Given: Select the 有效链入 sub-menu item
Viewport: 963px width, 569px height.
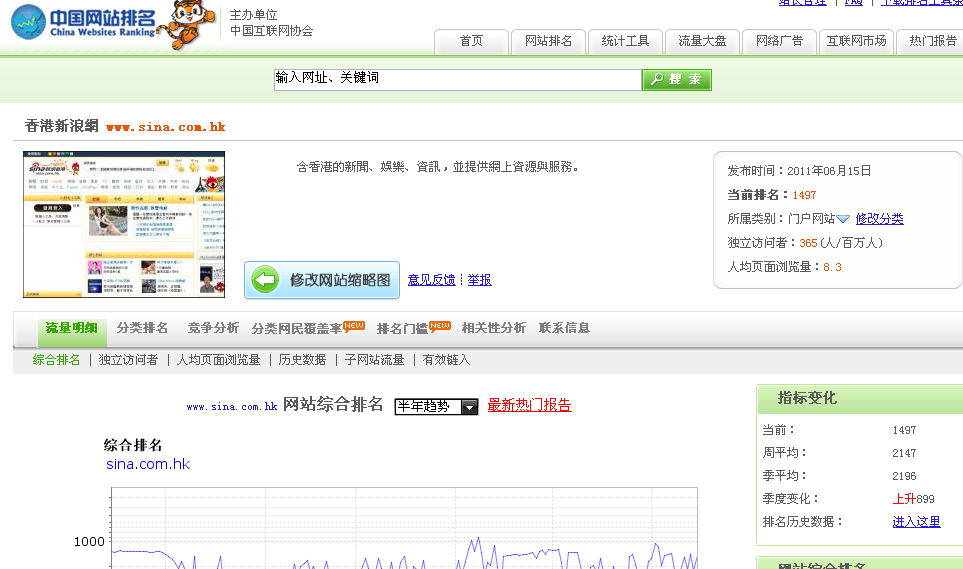Looking at the screenshot, I should click(446, 360).
